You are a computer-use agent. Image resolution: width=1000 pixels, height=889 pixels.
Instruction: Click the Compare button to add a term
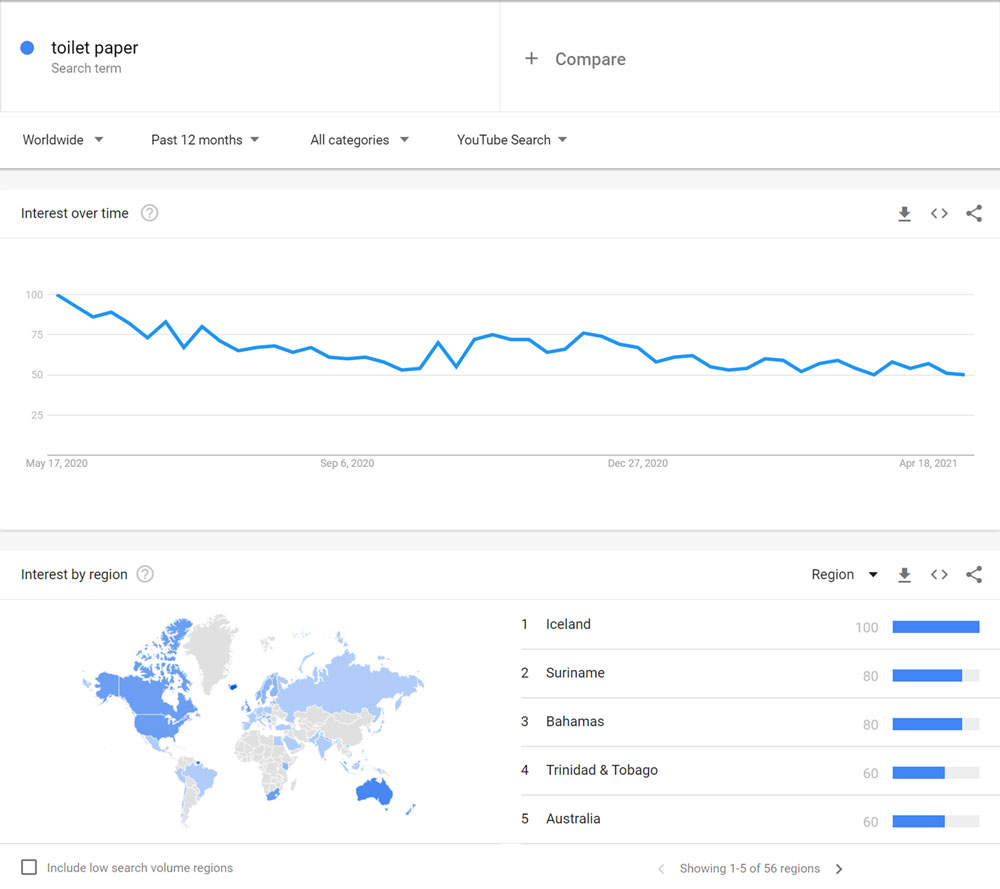click(576, 59)
